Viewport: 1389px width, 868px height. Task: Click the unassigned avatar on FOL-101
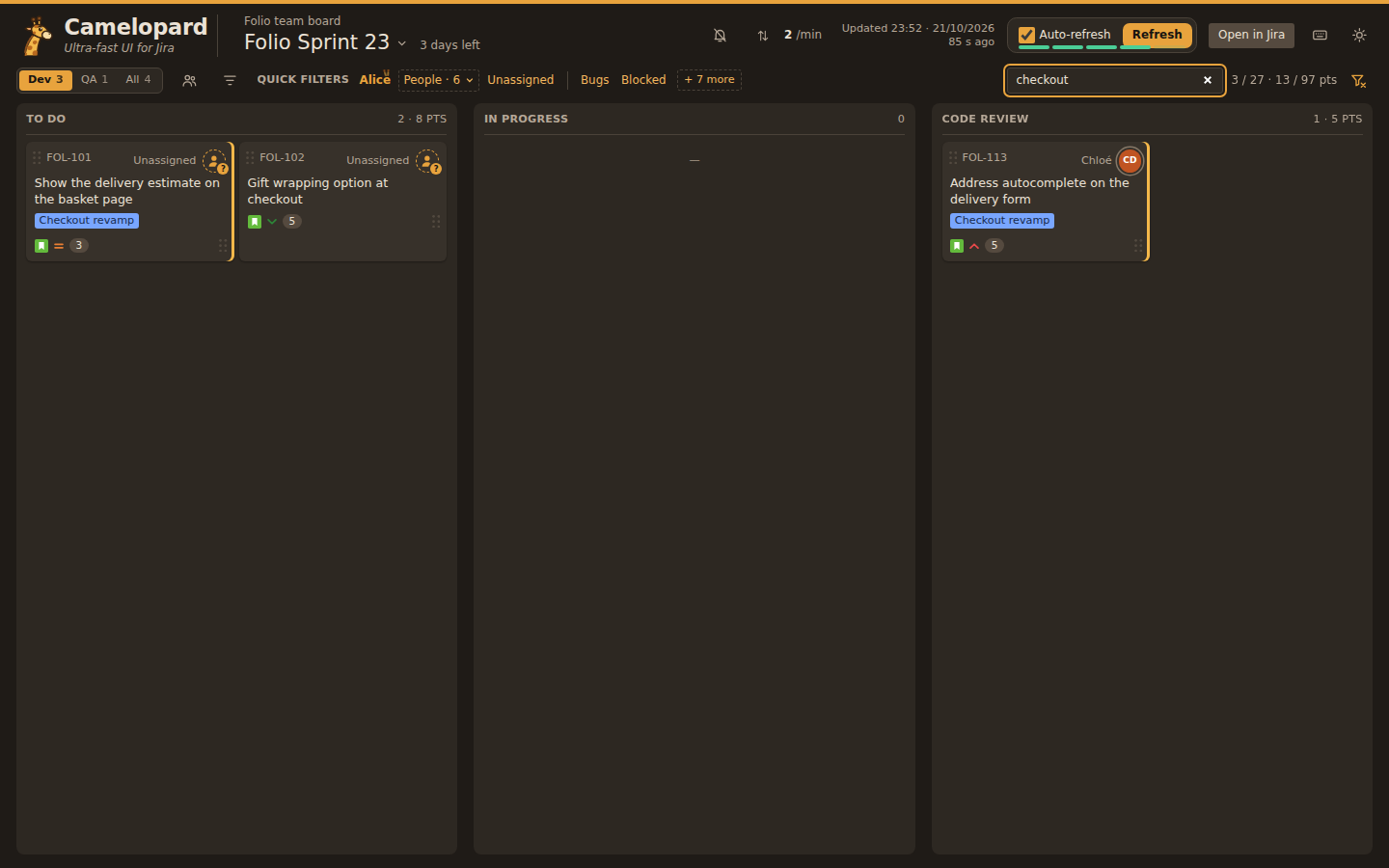[x=215, y=161]
